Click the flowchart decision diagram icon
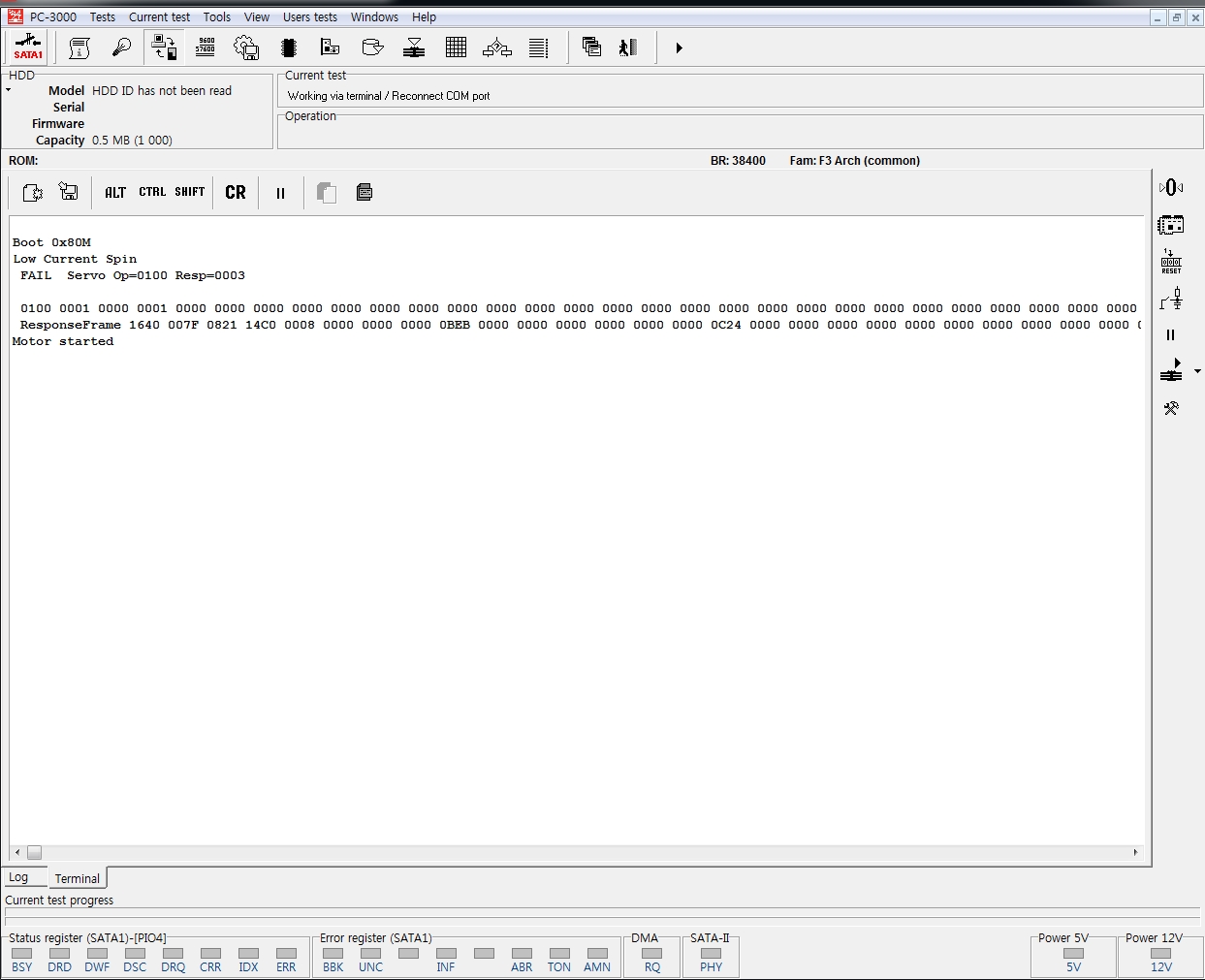The width and height of the screenshot is (1205, 980). pyautogui.click(x=497, y=47)
